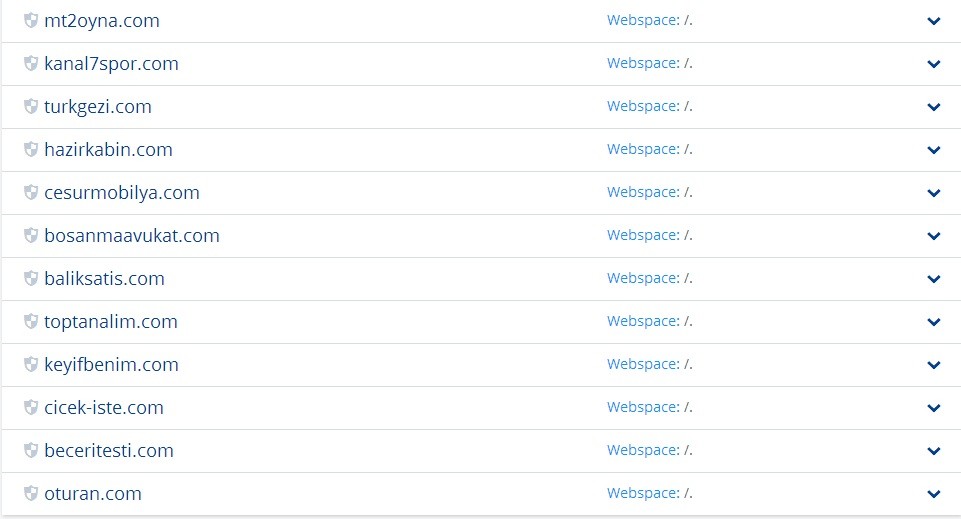Click the shield icon beside turkgezi.com
Screen dimensions: 961x519
coord(31,106)
